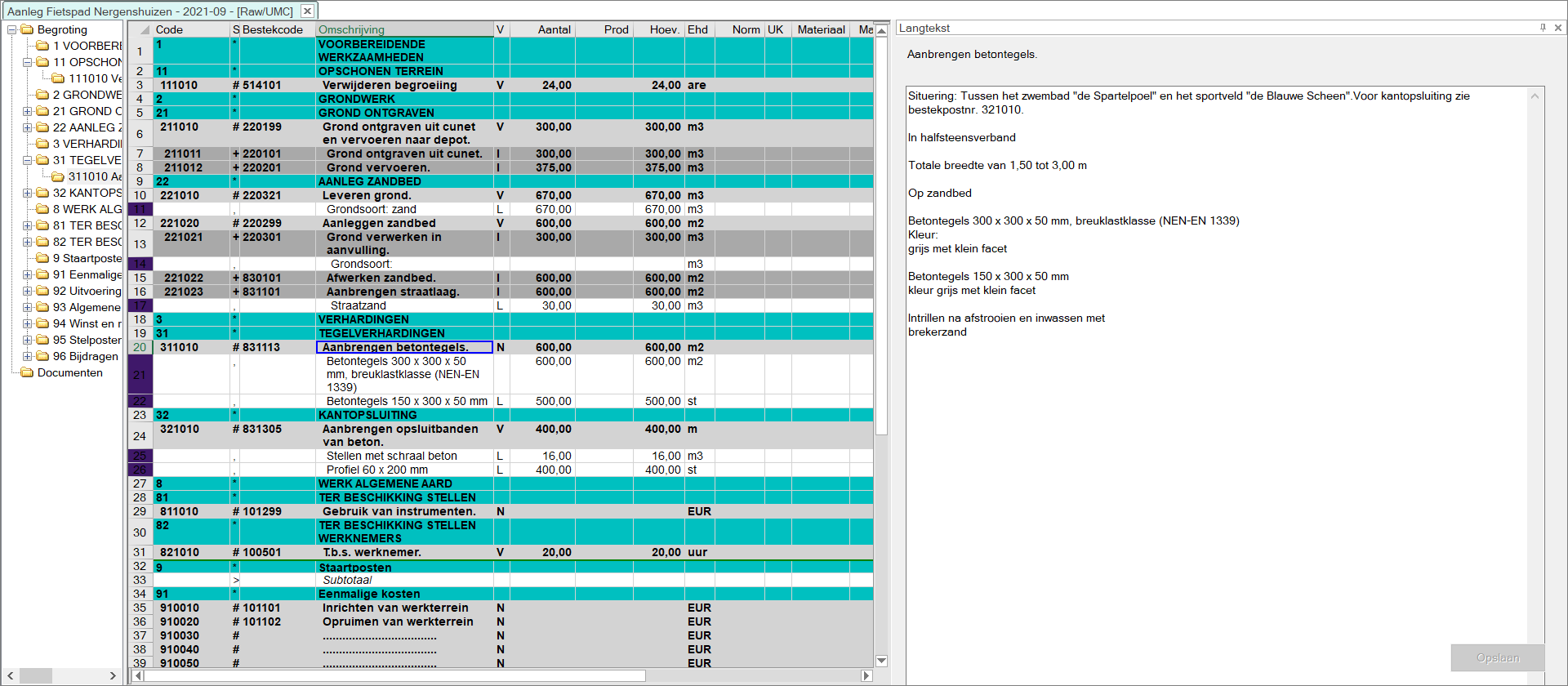The image size is (1568, 686).
Task: Click the Aantal column header
Action: 542,29
